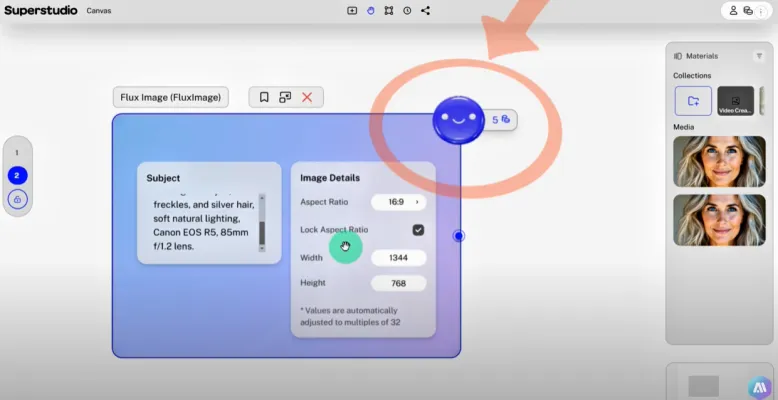Click the add node icon in top toolbar

pyautogui.click(x=352, y=10)
